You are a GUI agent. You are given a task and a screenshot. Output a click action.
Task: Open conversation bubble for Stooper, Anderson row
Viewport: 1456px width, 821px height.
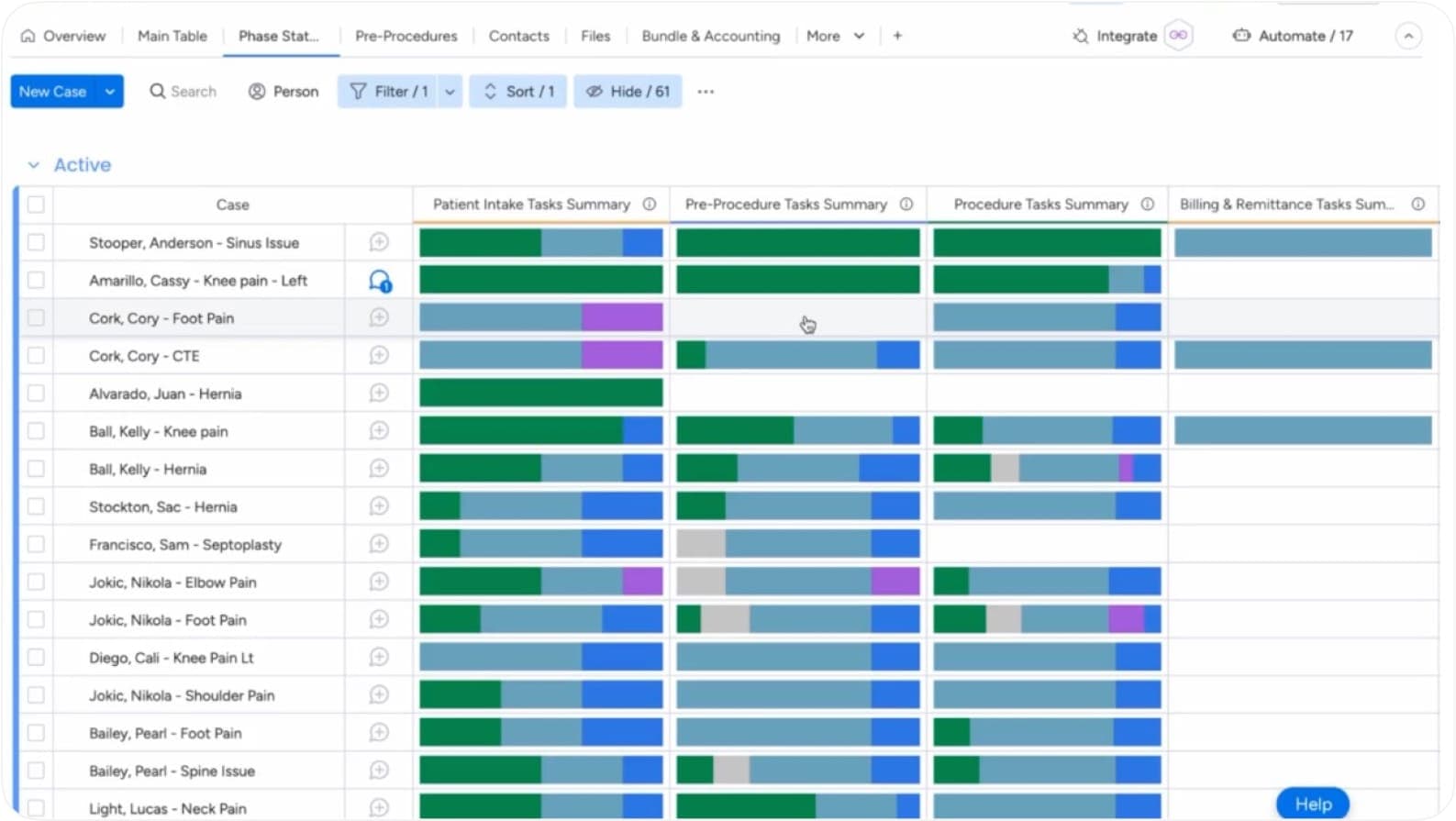pyautogui.click(x=379, y=242)
